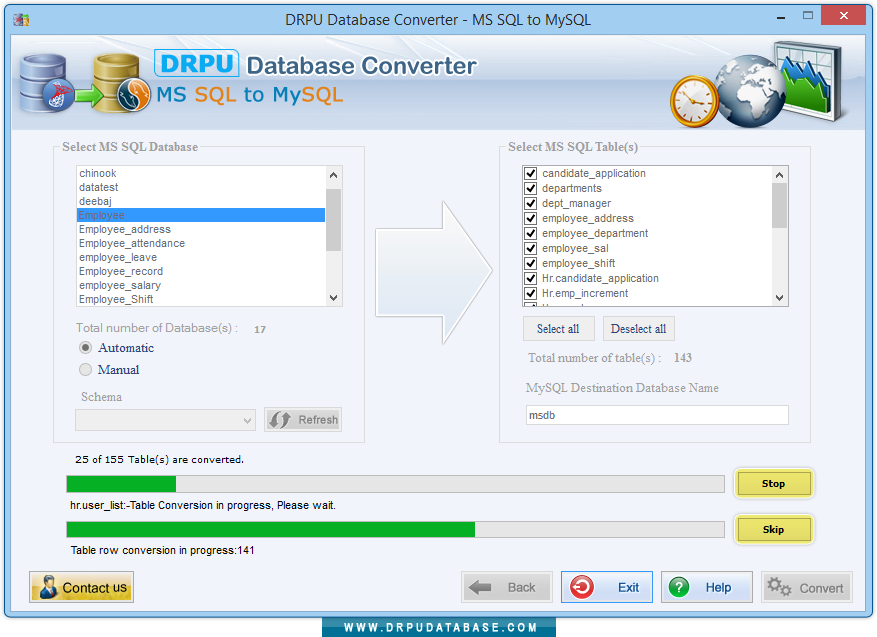Screen dimensions: 877x637
Task: Click the Convert gears icon
Action: pyautogui.click(x=779, y=587)
